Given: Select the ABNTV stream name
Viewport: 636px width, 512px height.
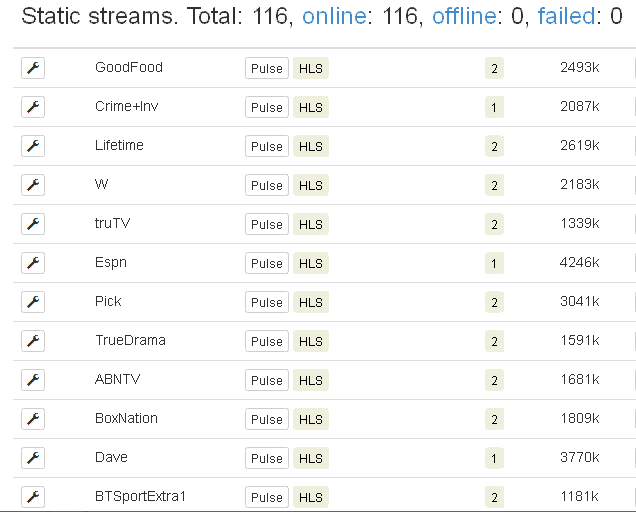Looking at the screenshot, I should pos(118,379).
